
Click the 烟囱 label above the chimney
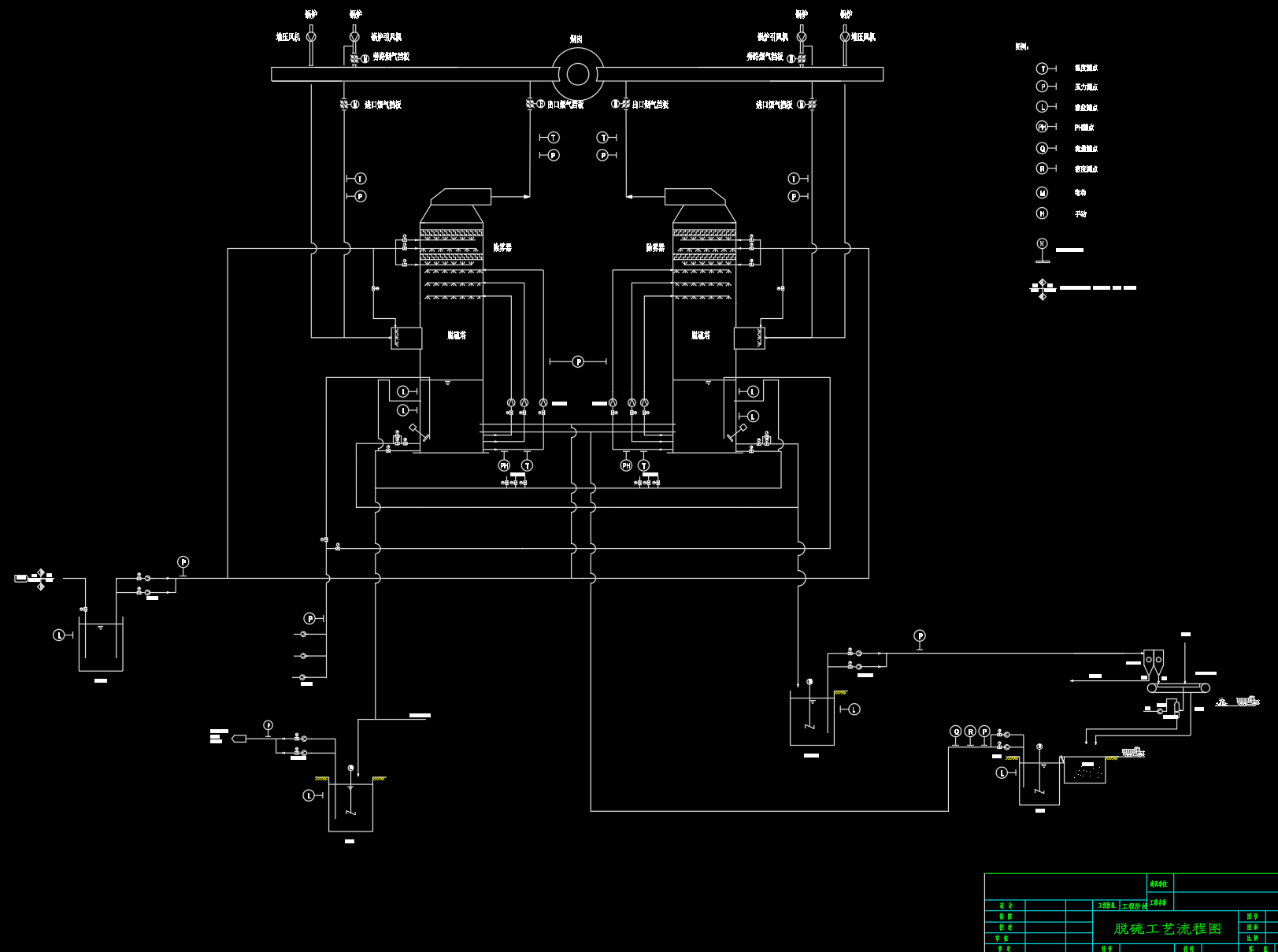click(x=576, y=39)
